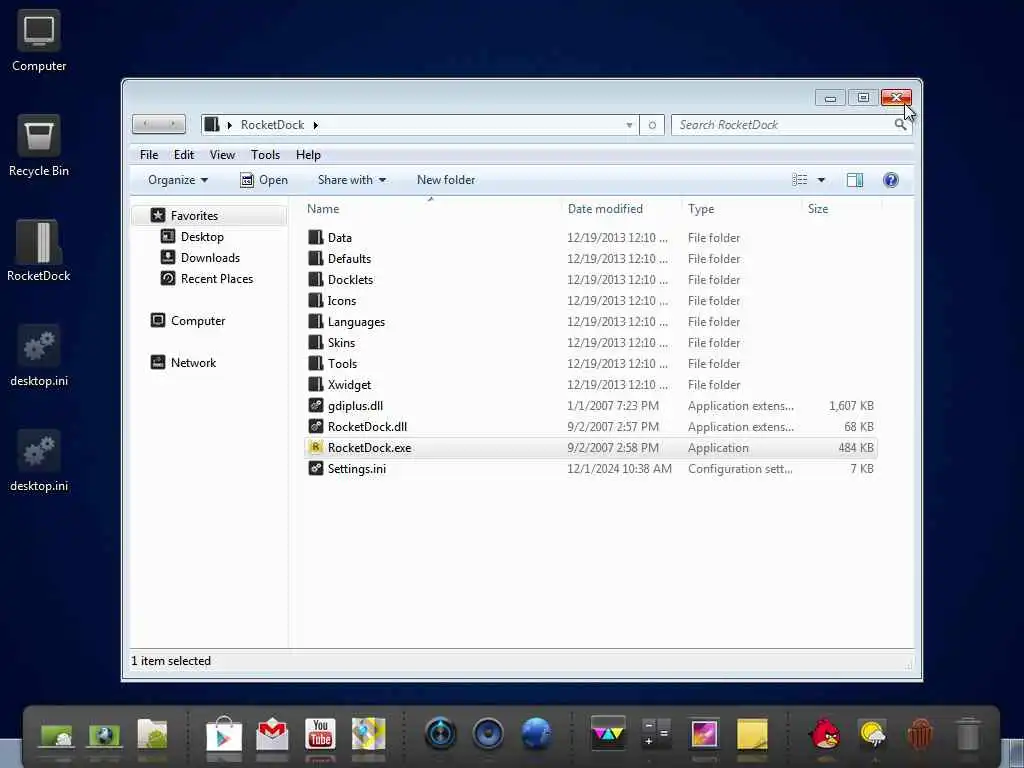Image resolution: width=1024 pixels, height=768 pixels.
Task: Open the Organize dropdown
Action: click(178, 180)
